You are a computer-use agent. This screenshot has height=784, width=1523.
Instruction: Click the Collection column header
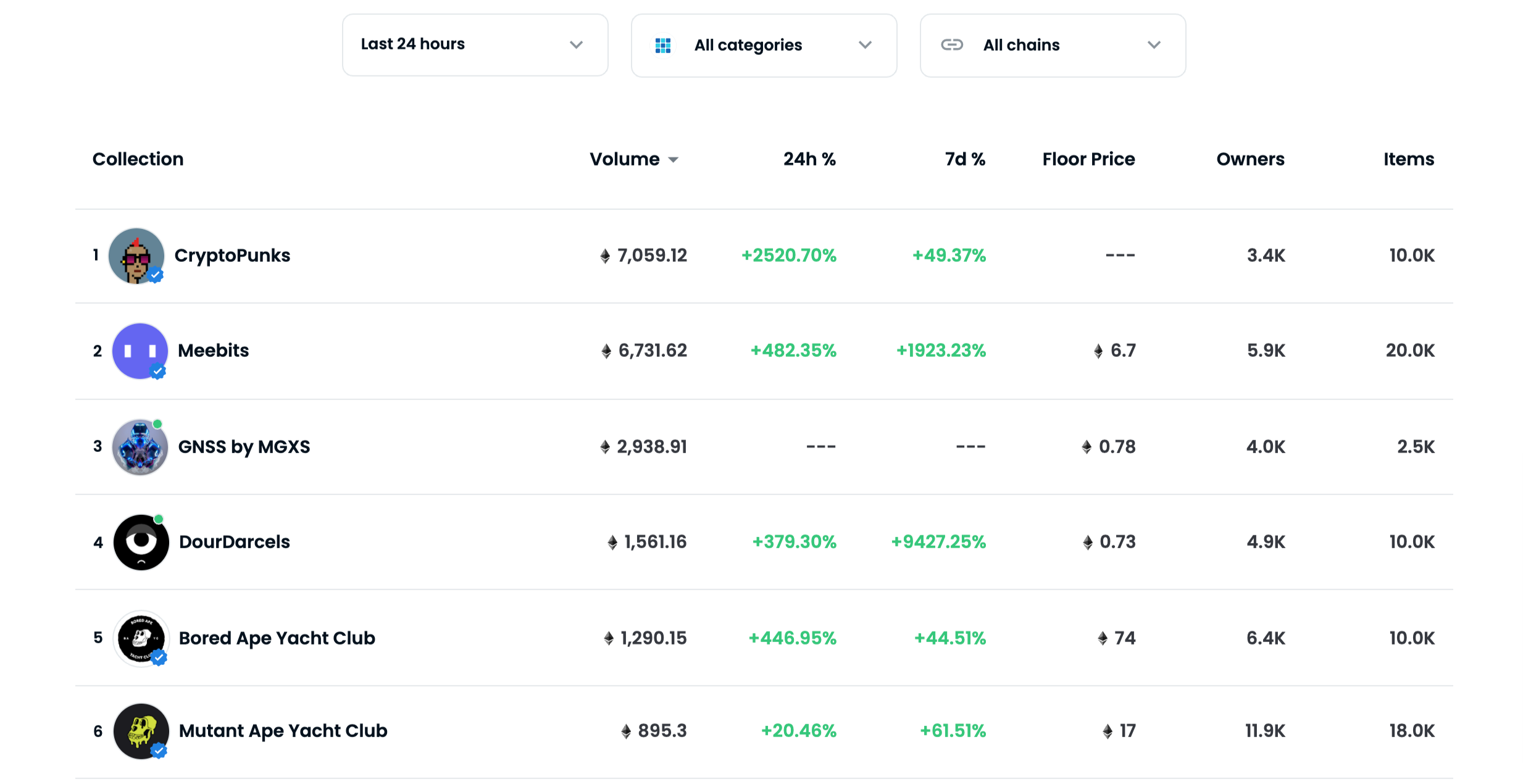click(138, 159)
